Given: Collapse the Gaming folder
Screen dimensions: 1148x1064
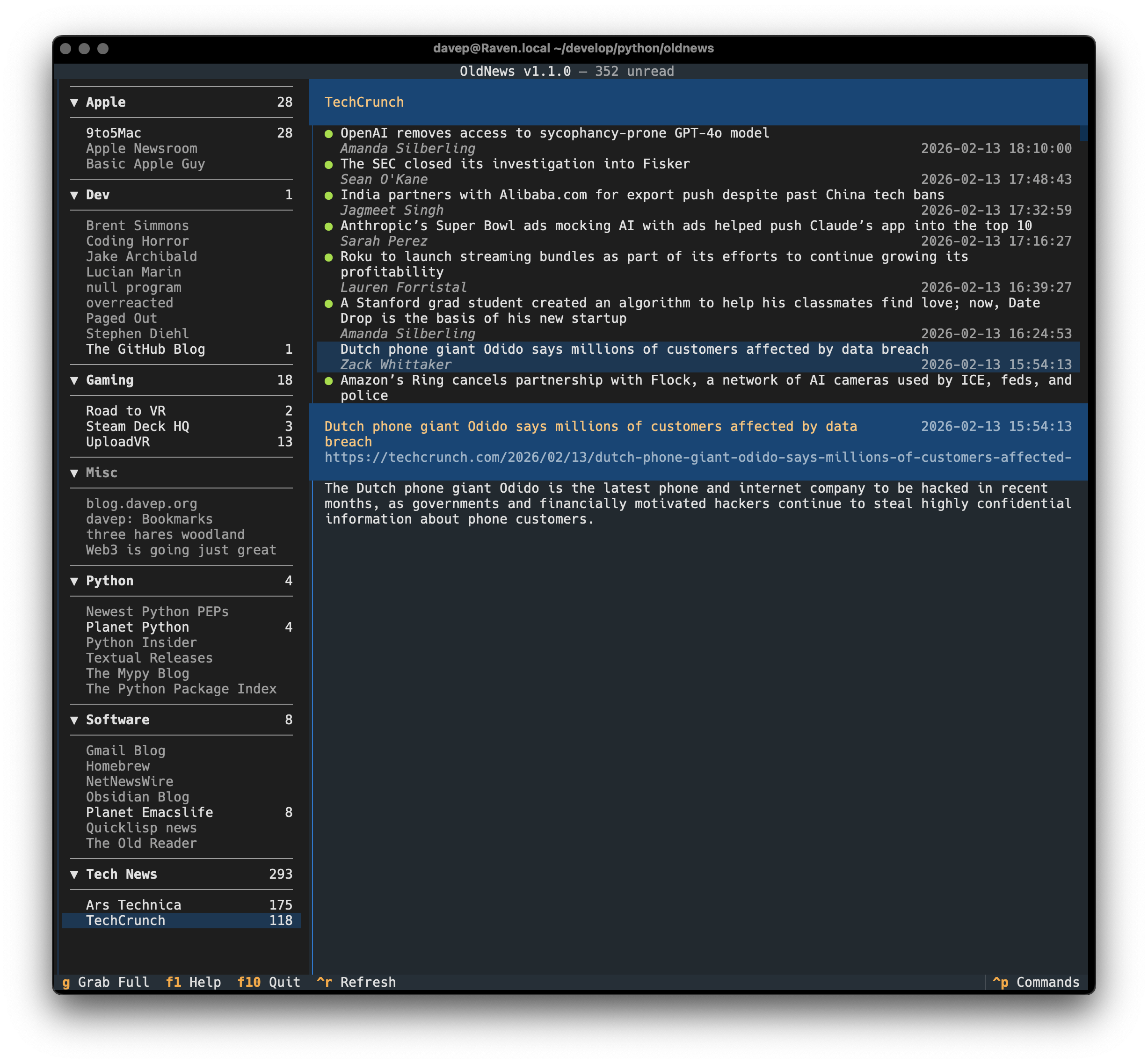Looking at the screenshot, I should (x=74, y=380).
